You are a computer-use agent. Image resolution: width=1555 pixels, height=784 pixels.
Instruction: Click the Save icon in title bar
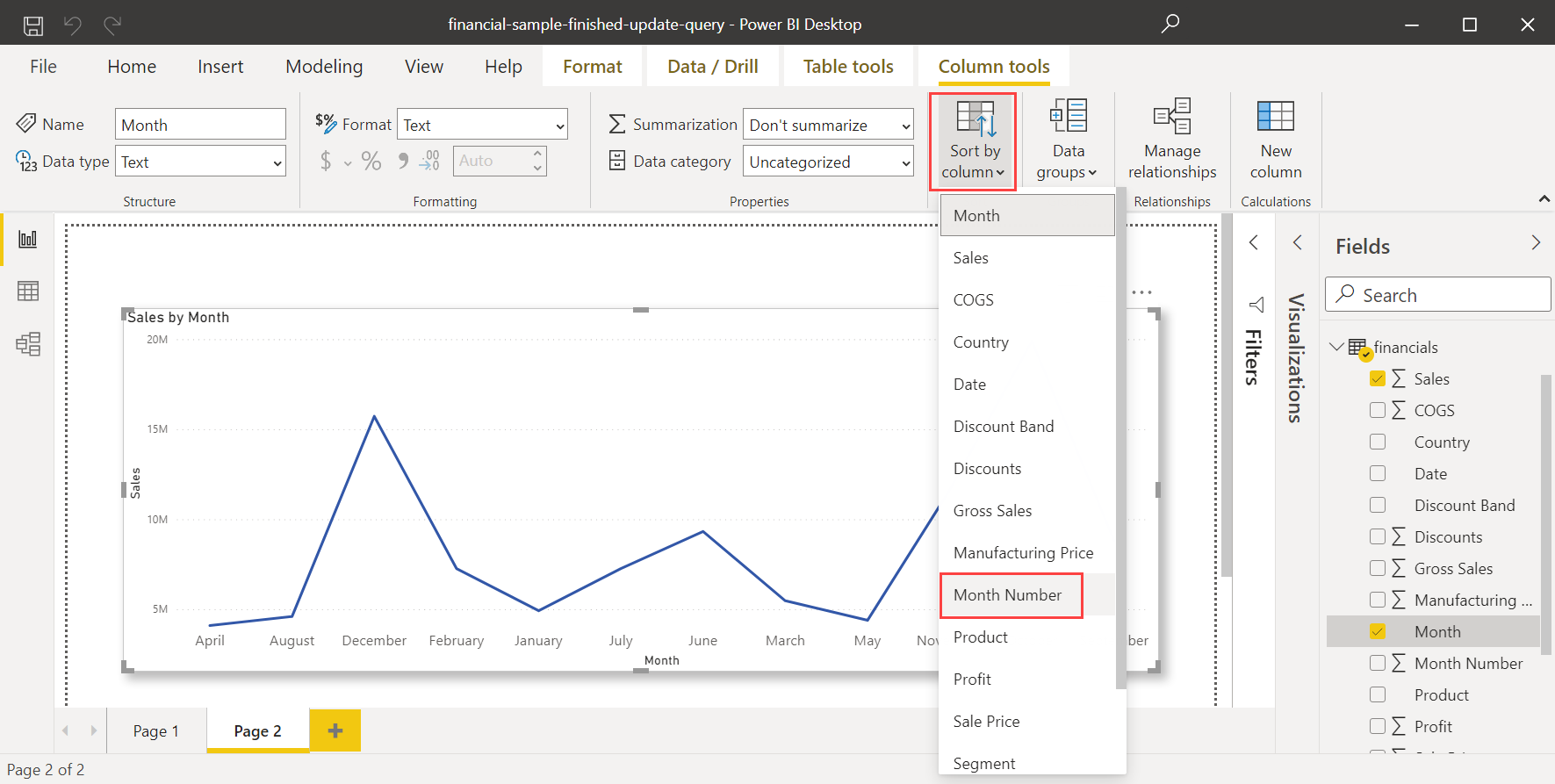click(x=33, y=25)
